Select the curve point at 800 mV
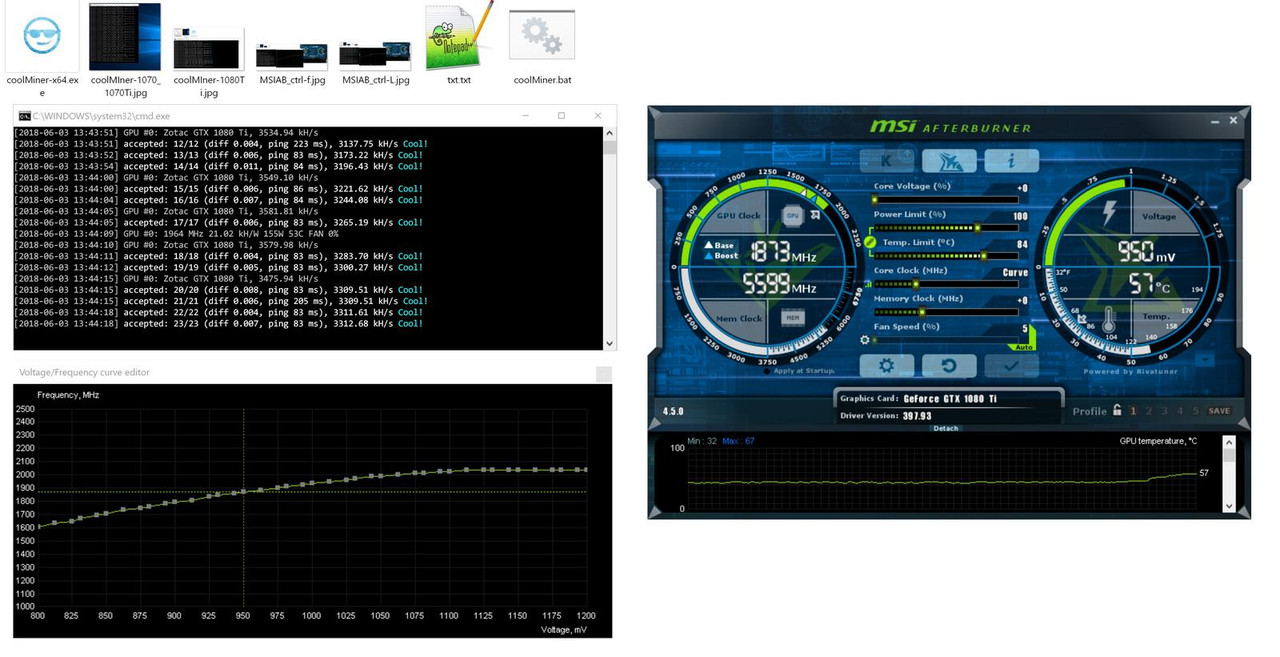Image resolution: width=1280 pixels, height=657 pixels. pos(38,526)
